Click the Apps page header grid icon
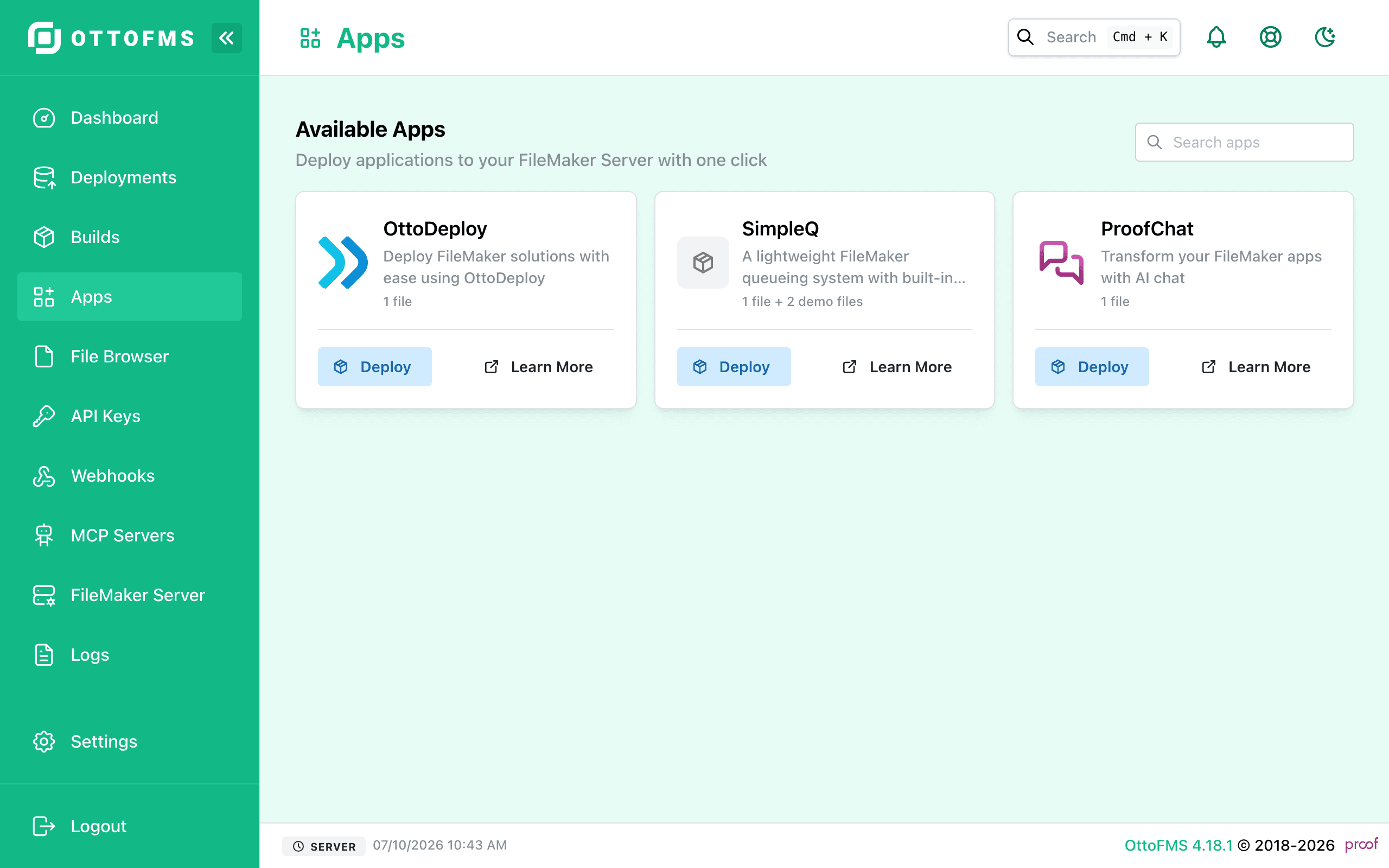 [x=310, y=38]
